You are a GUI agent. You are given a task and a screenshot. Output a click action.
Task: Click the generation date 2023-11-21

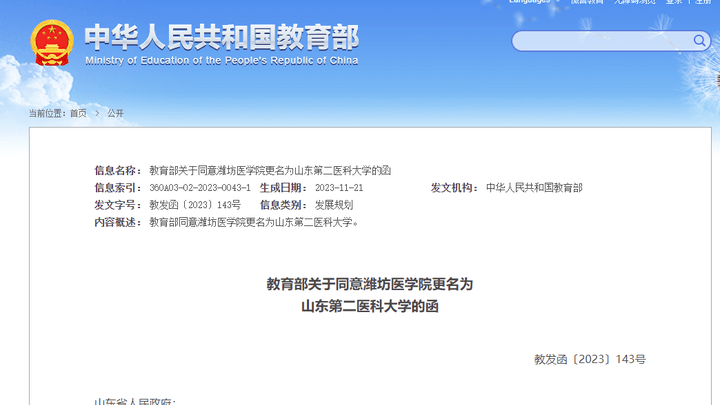(339, 188)
